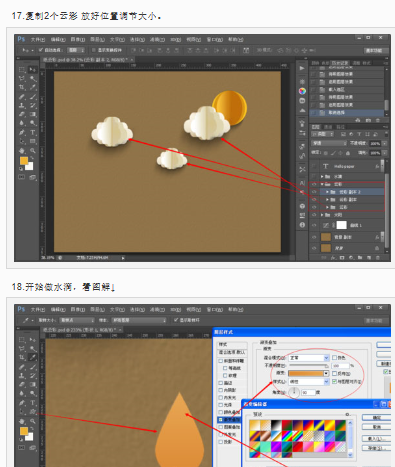The width and height of the screenshot is (395, 467).
Task: Select the Move tool in upper Photoshop window
Action: click(33, 69)
